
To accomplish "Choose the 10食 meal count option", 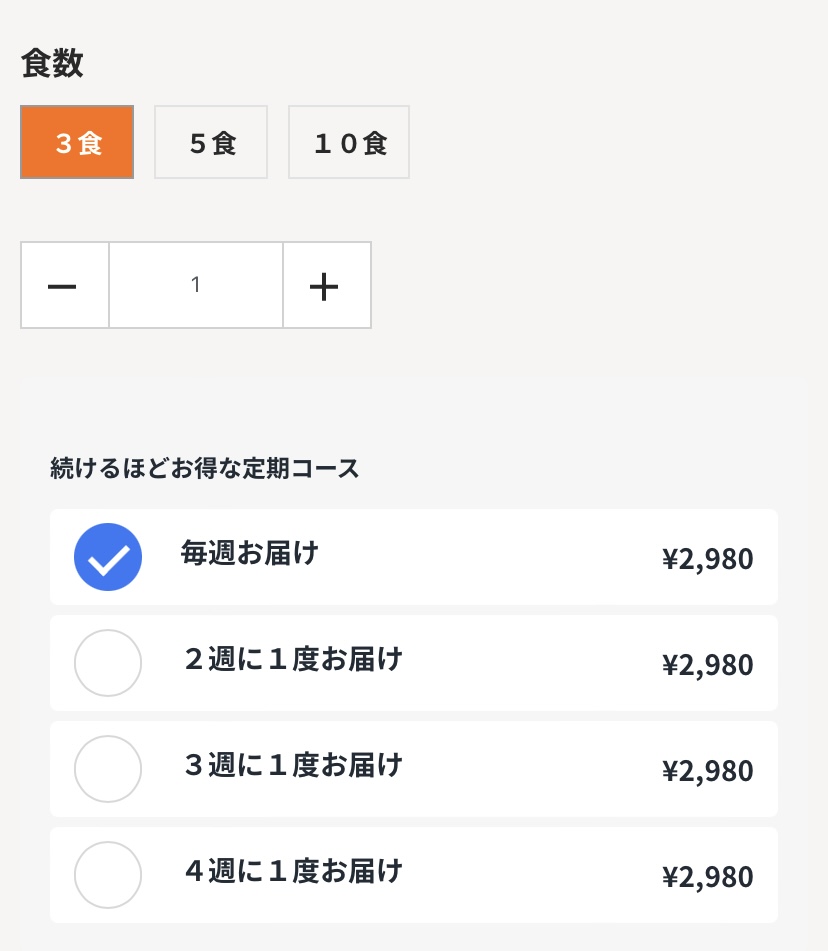I will pyautogui.click(x=349, y=142).
